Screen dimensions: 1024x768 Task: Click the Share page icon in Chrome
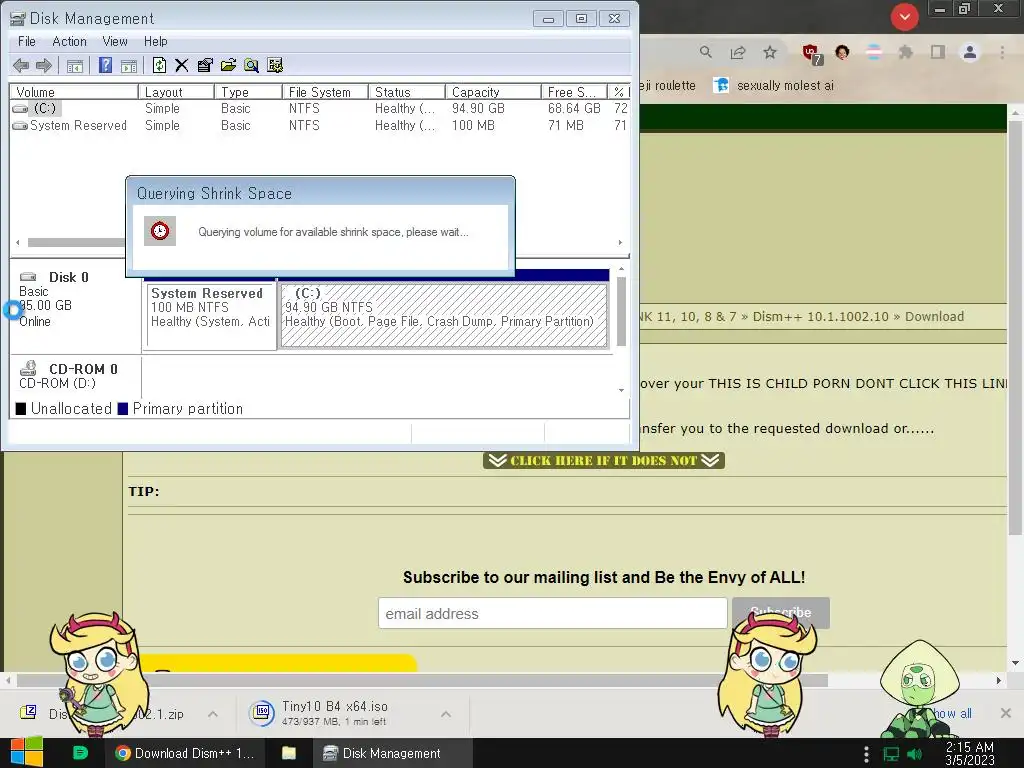pos(738,52)
